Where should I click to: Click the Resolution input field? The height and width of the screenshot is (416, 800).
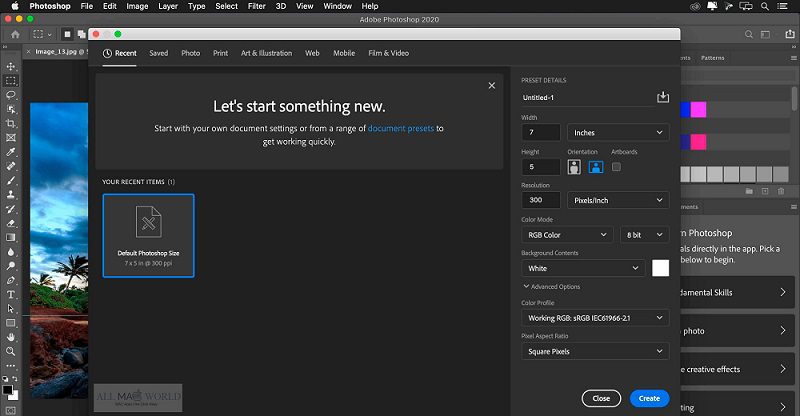tap(541, 200)
